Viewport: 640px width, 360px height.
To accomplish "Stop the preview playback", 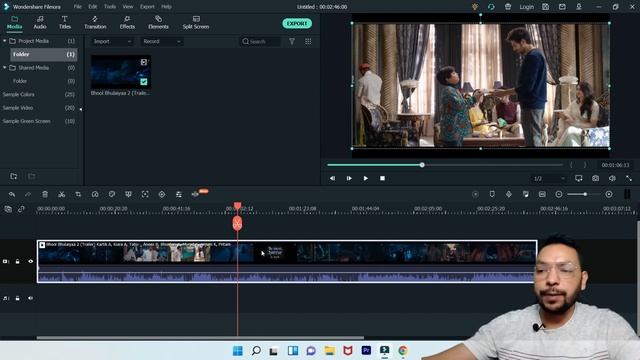I will pyautogui.click(x=382, y=178).
